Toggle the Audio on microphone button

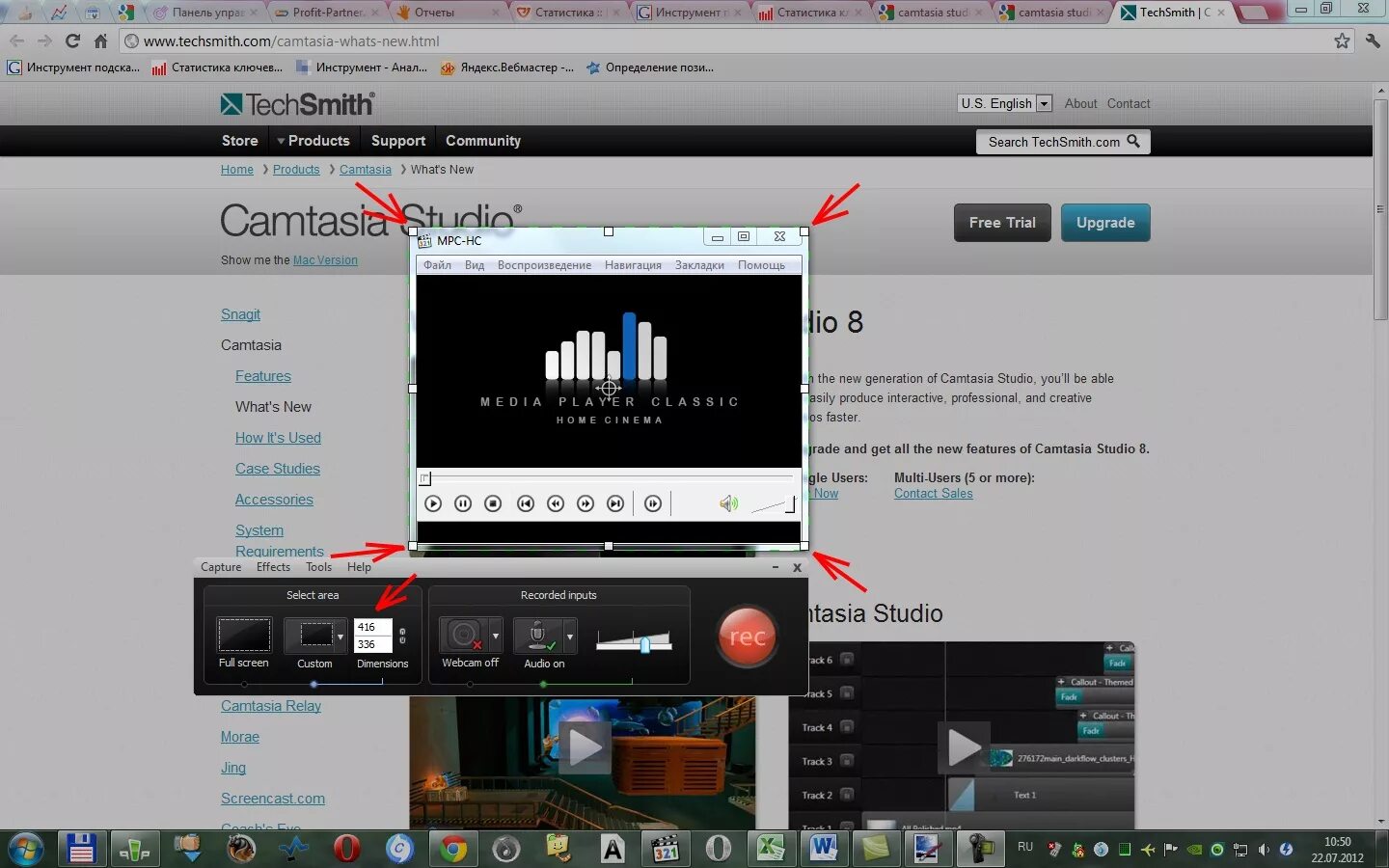[538, 636]
